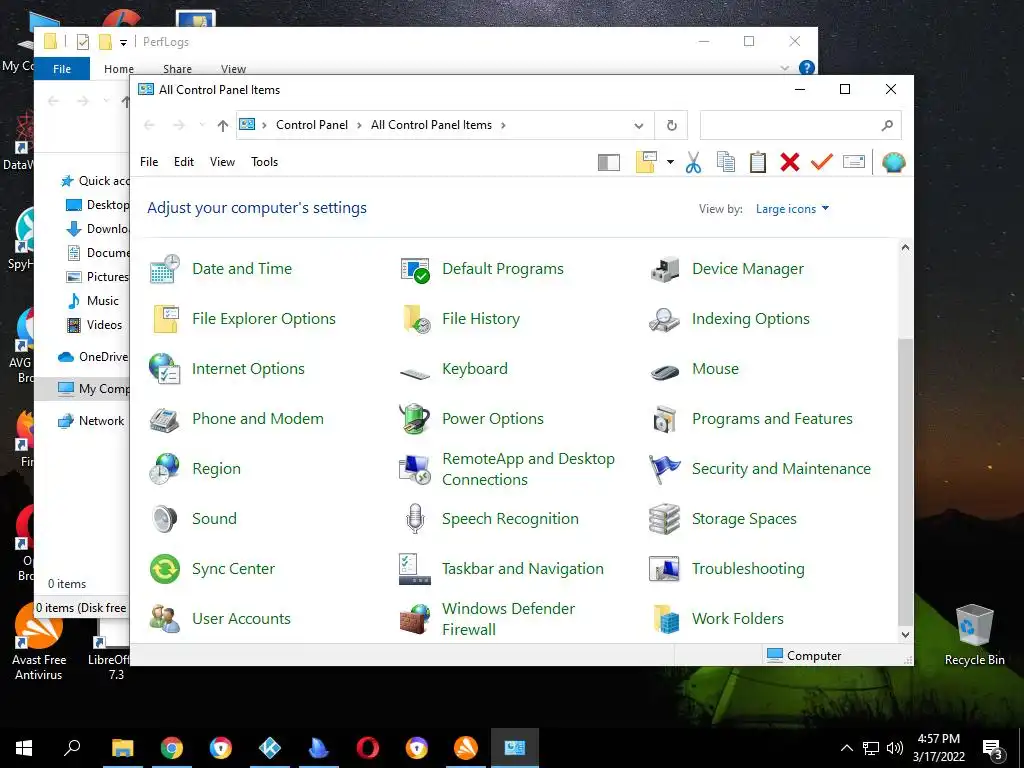Screen dimensions: 1024x768
Task: Click the Control Panel breadcrumb link
Action: click(312, 125)
